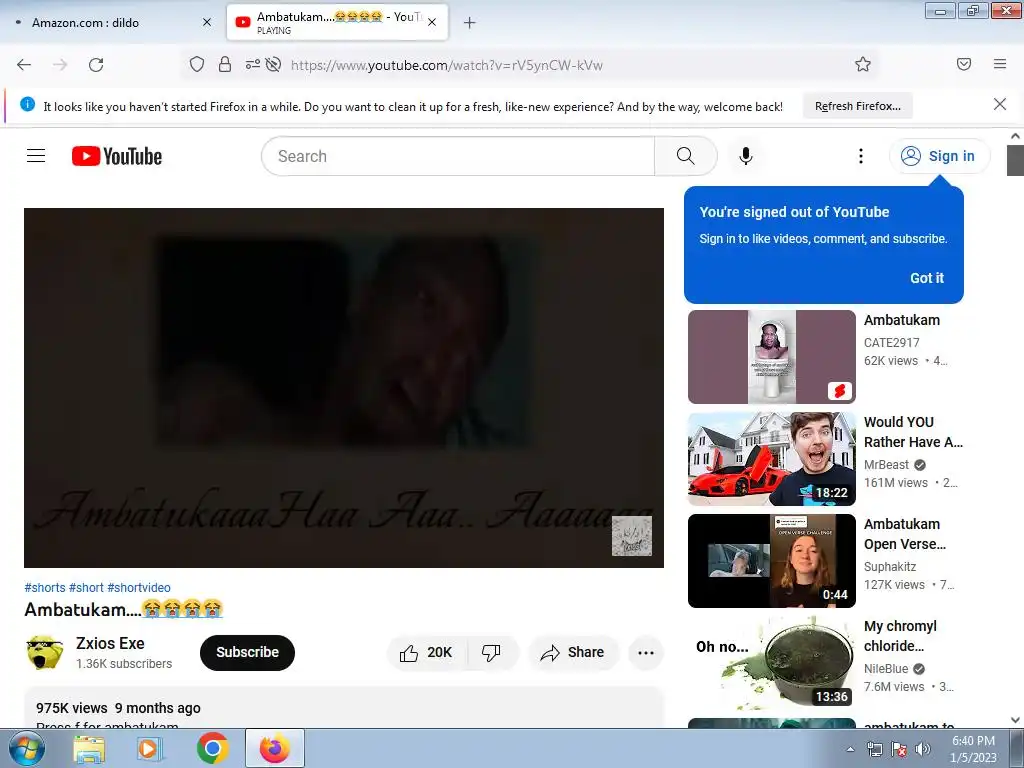Open a new tab with plus button
The height and width of the screenshot is (768, 1024).
[469, 23]
